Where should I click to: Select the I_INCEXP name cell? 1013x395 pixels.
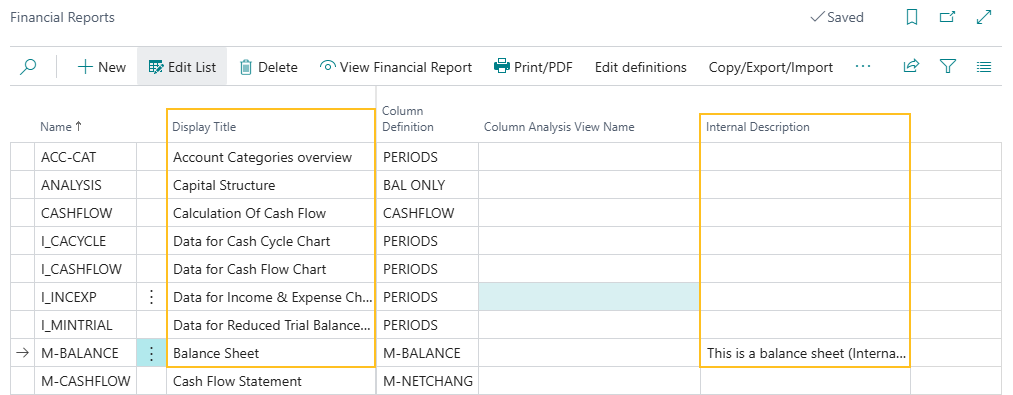(x=85, y=297)
